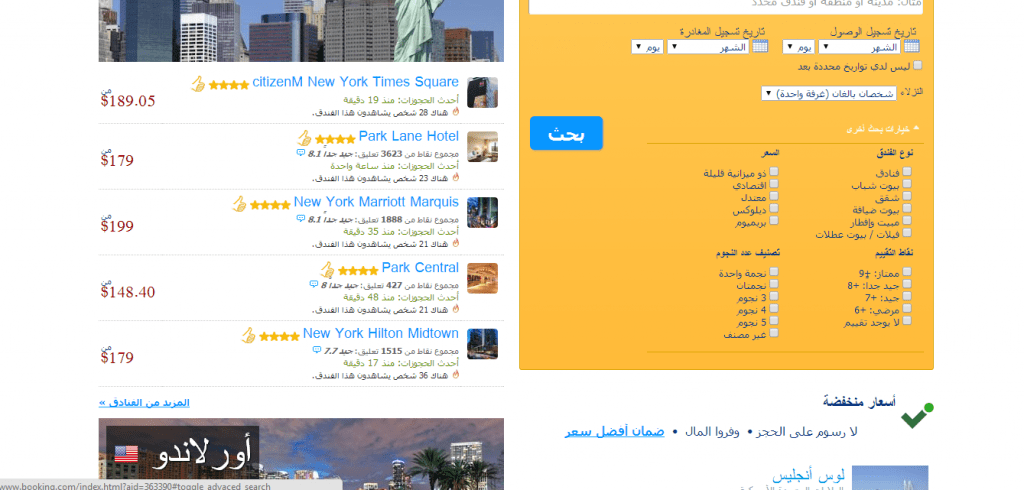
Task: Tick the '3 نجوم' star checkbox
Action: (774, 297)
